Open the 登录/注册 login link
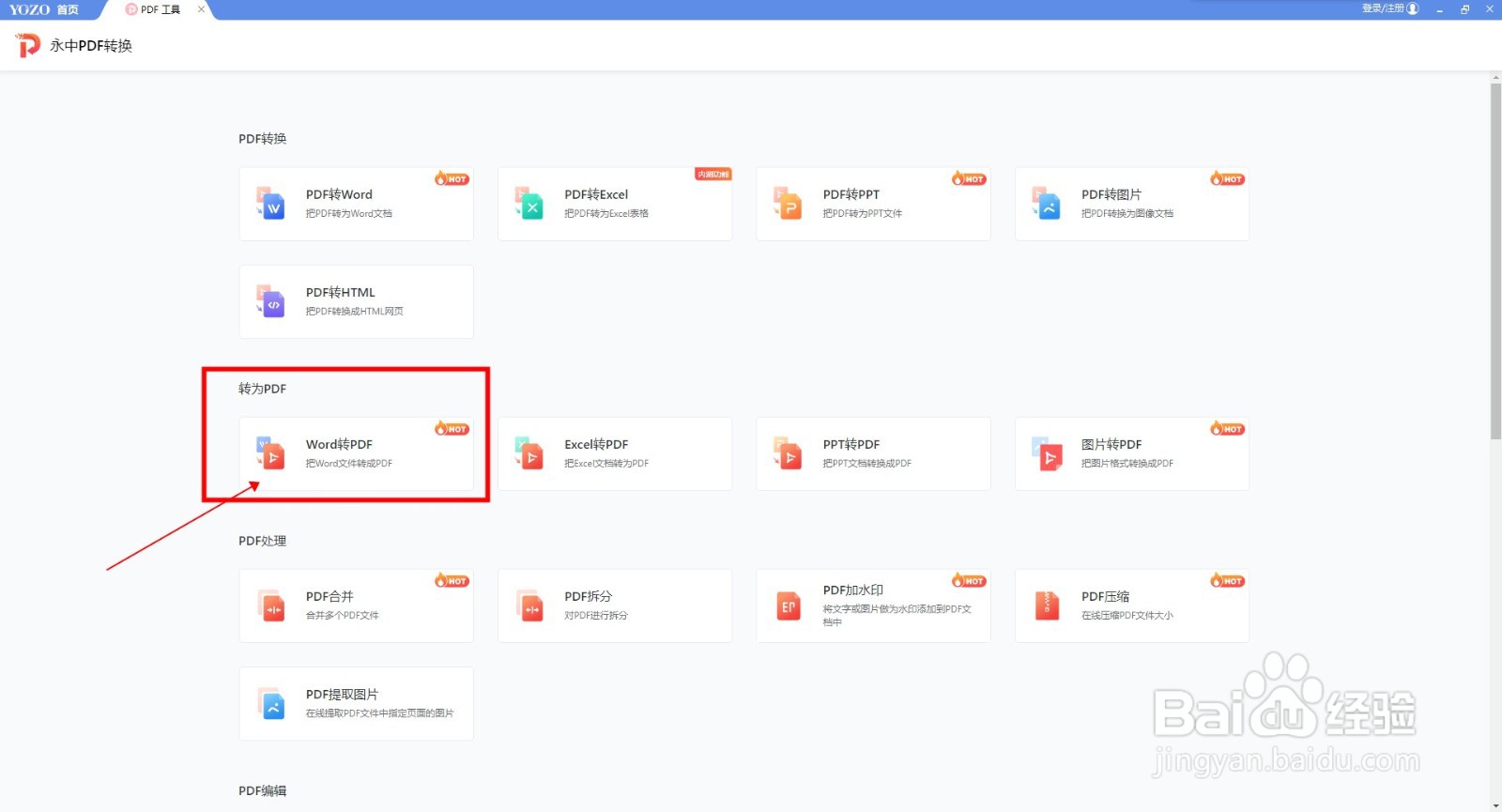Viewport: 1502px width, 812px height. tap(1383, 8)
